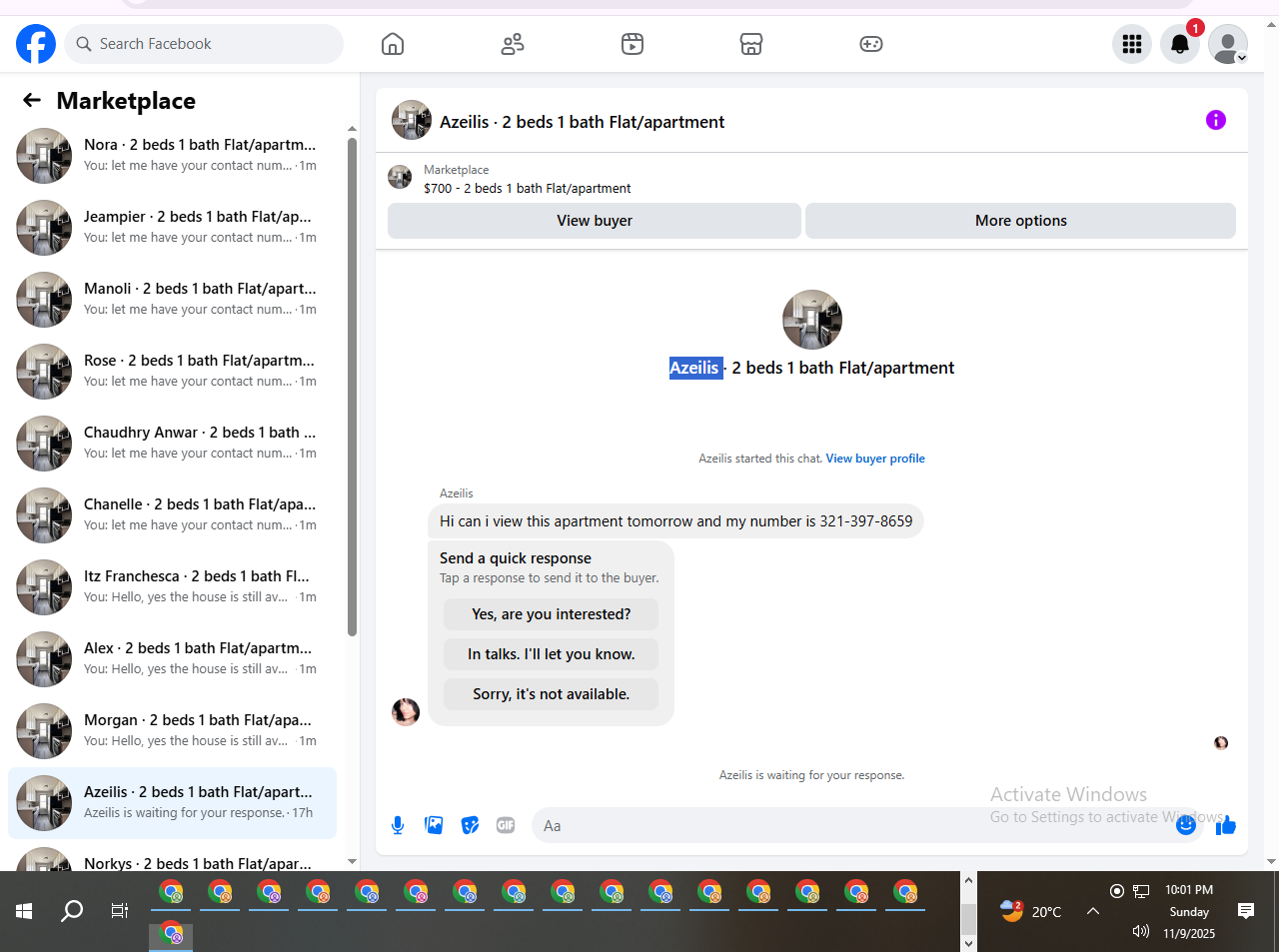Open the notifications bell

pos(1180,44)
